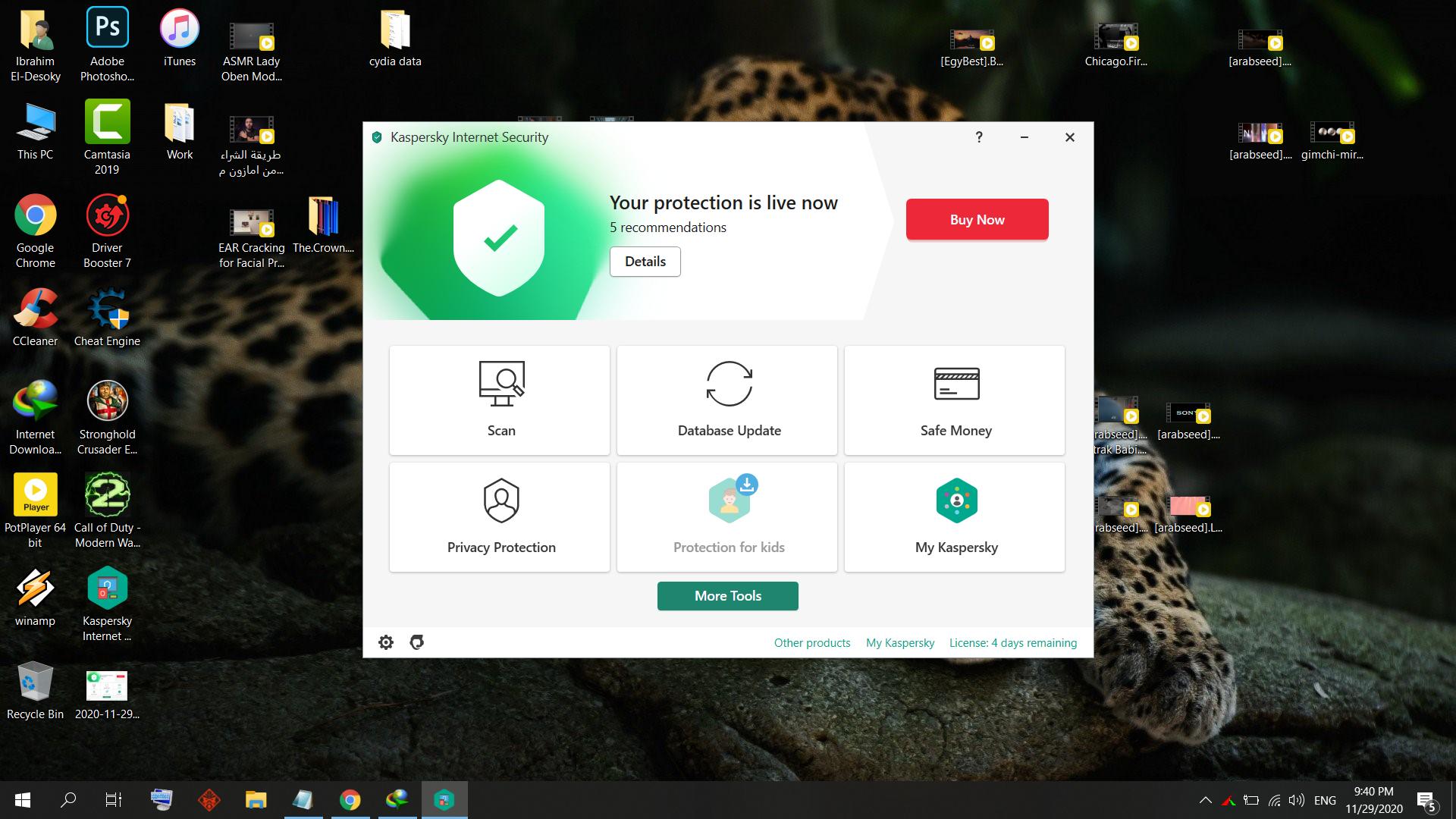1456x819 pixels.
Task: Open the Database Update tile
Action: coord(727,400)
